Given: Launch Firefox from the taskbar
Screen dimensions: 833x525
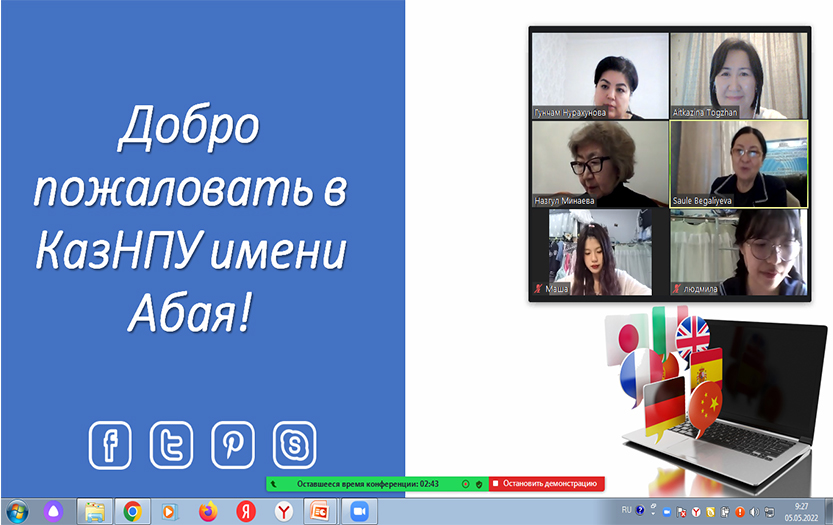Looking at the screenshot, I should pos(207,511).
